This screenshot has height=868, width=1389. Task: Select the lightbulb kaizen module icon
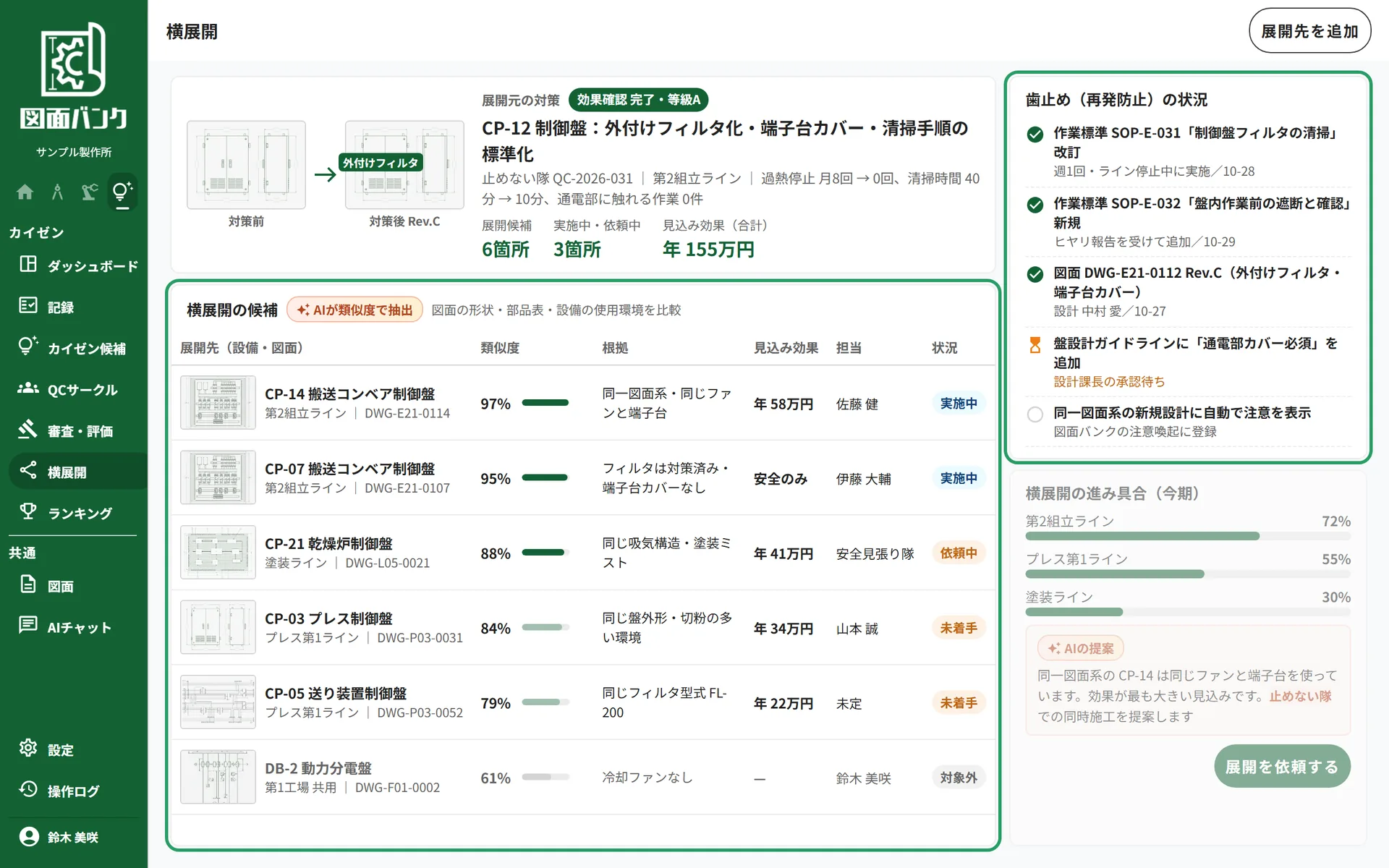click(122, 192)
